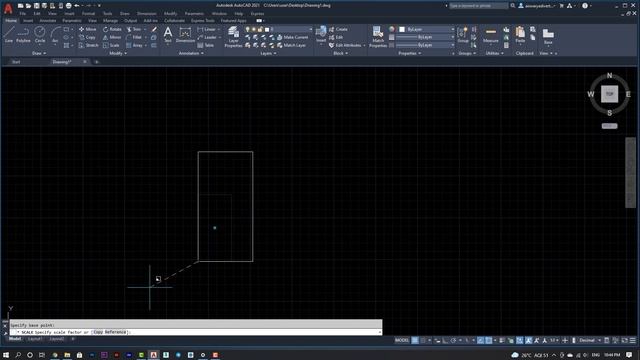Select the Copy option in command line
Image resolution: width=640 pixels, height=360 pixels.
(98, 332)
